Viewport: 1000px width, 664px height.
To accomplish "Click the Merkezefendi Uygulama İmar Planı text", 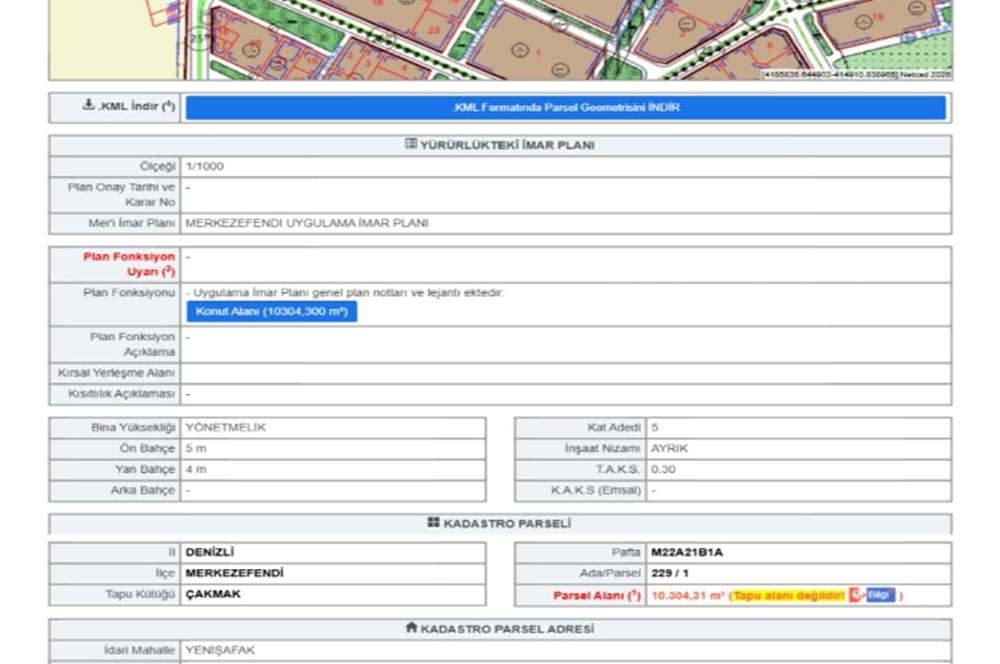I will click(307, 223).
